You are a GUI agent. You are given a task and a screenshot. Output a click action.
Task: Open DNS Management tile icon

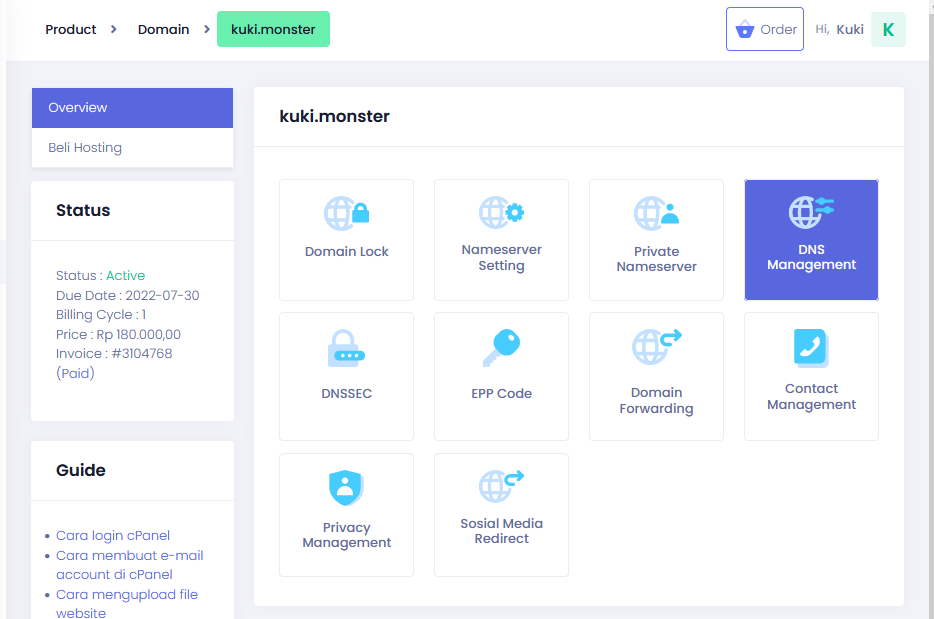click(811, 211)
